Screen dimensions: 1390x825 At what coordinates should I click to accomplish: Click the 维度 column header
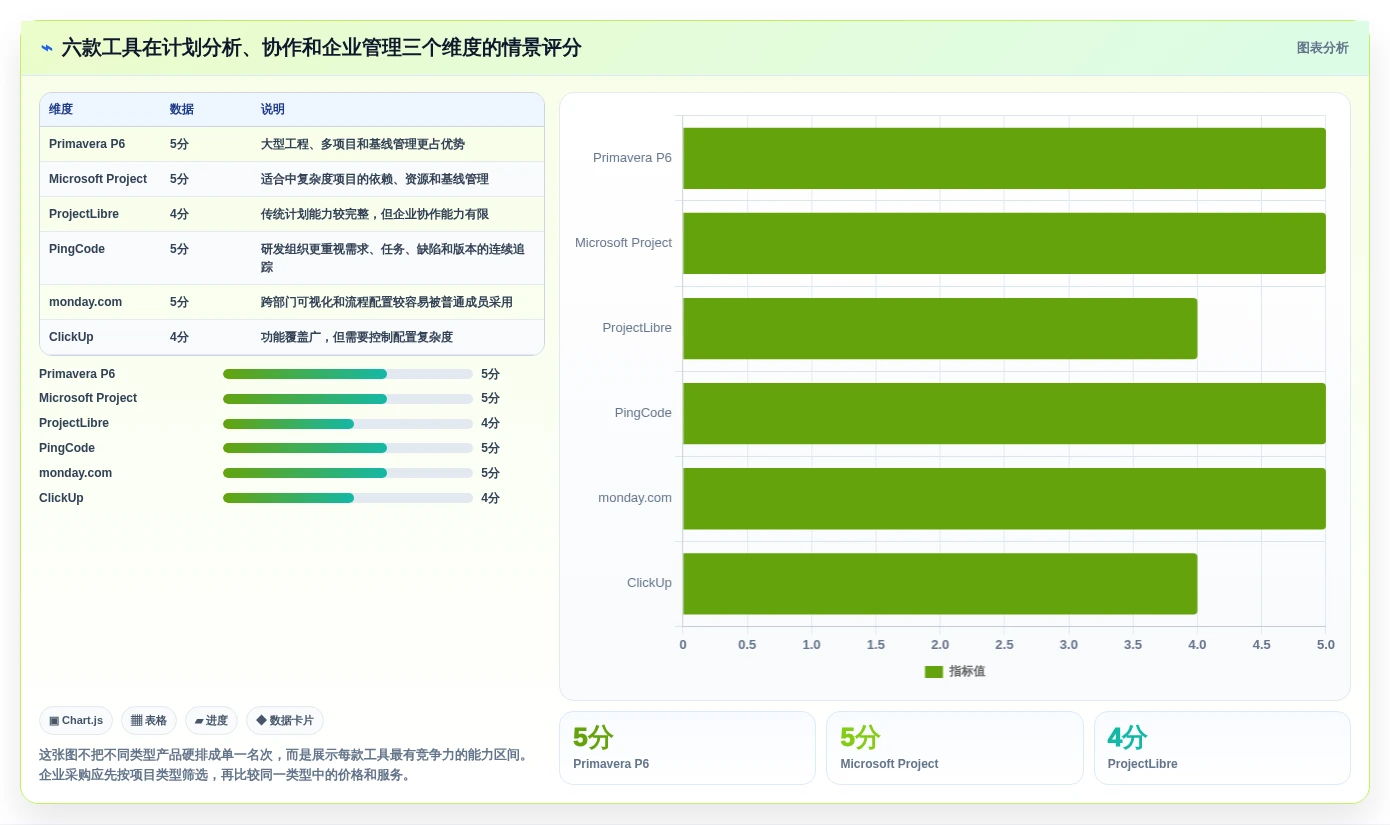[x=61, y=109]
